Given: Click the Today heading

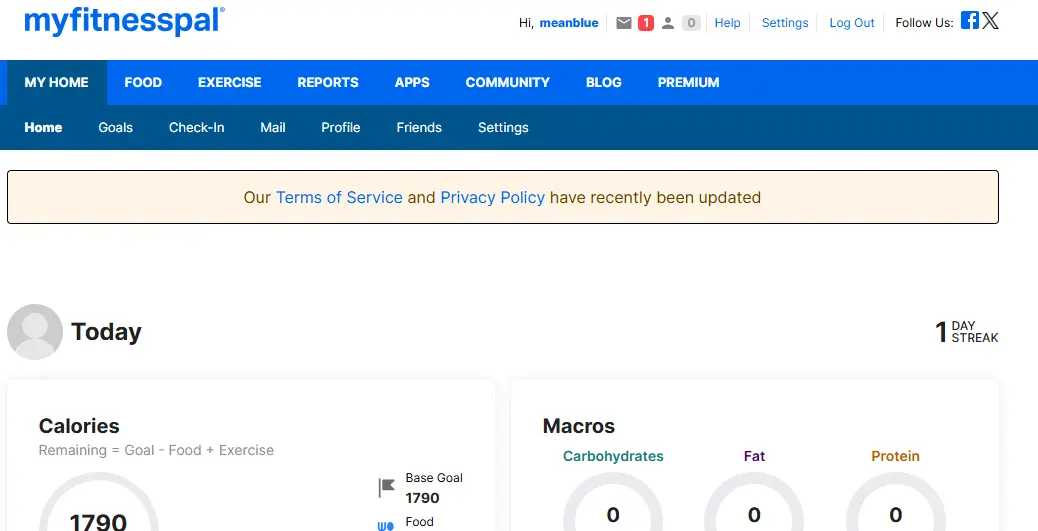Looking at the screenshot, I should pyautogui.click(x=106, y=332).
